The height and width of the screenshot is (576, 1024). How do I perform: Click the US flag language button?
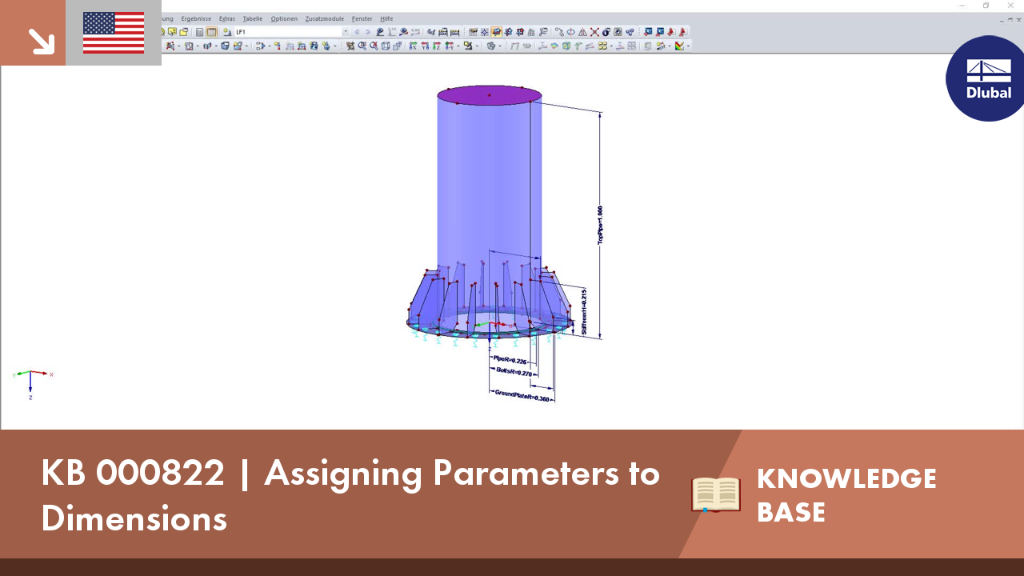coord(114,33)
